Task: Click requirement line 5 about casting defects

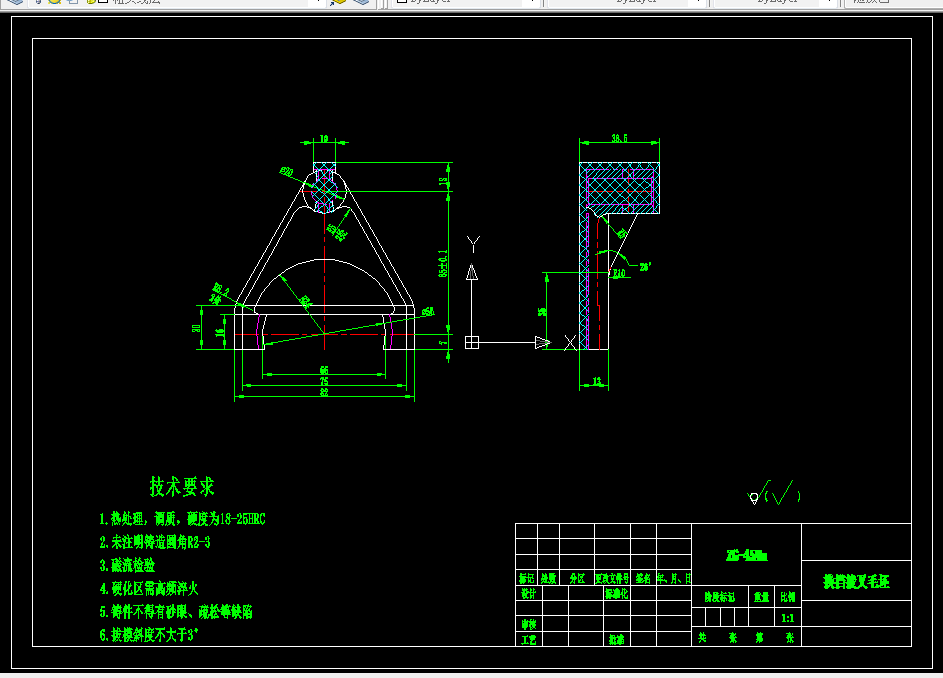Action: pyautogui.click(x=176, y=612)
